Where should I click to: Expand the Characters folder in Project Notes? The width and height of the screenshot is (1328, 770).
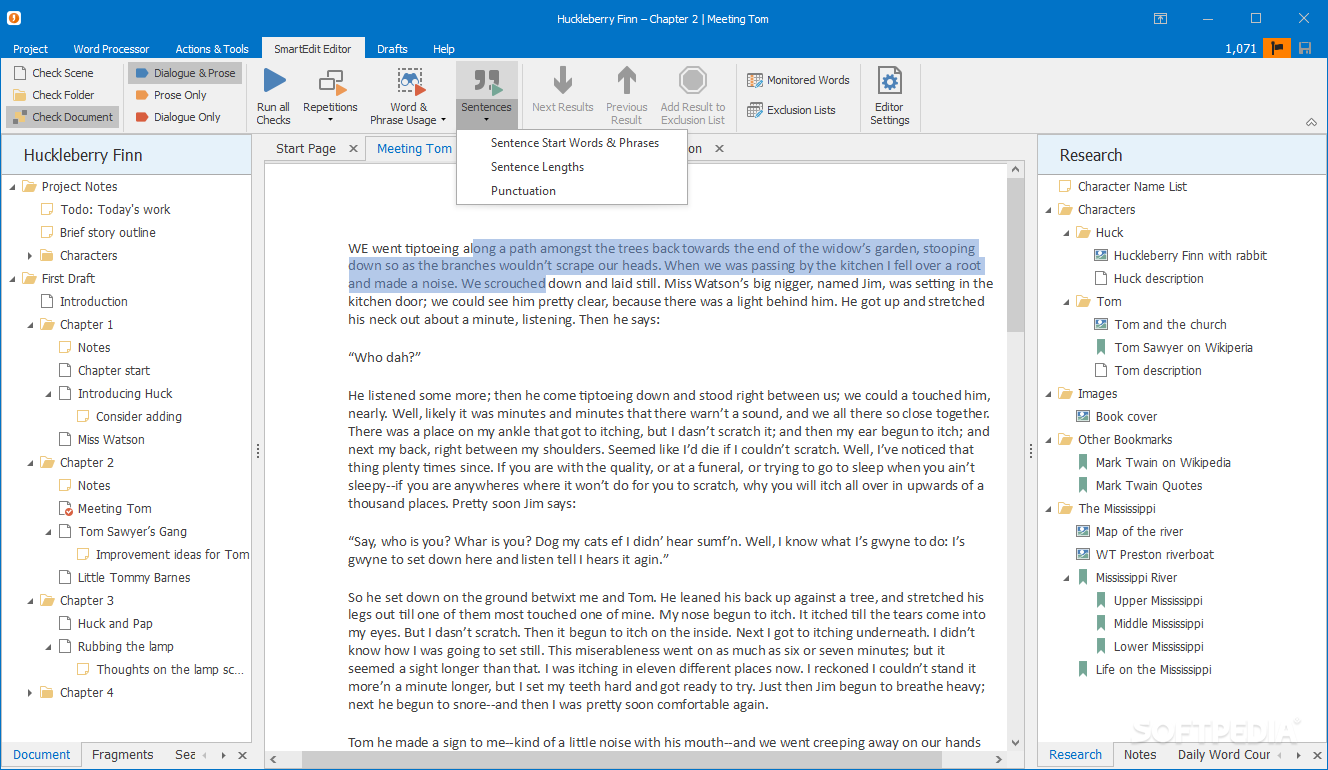[30, 256]
